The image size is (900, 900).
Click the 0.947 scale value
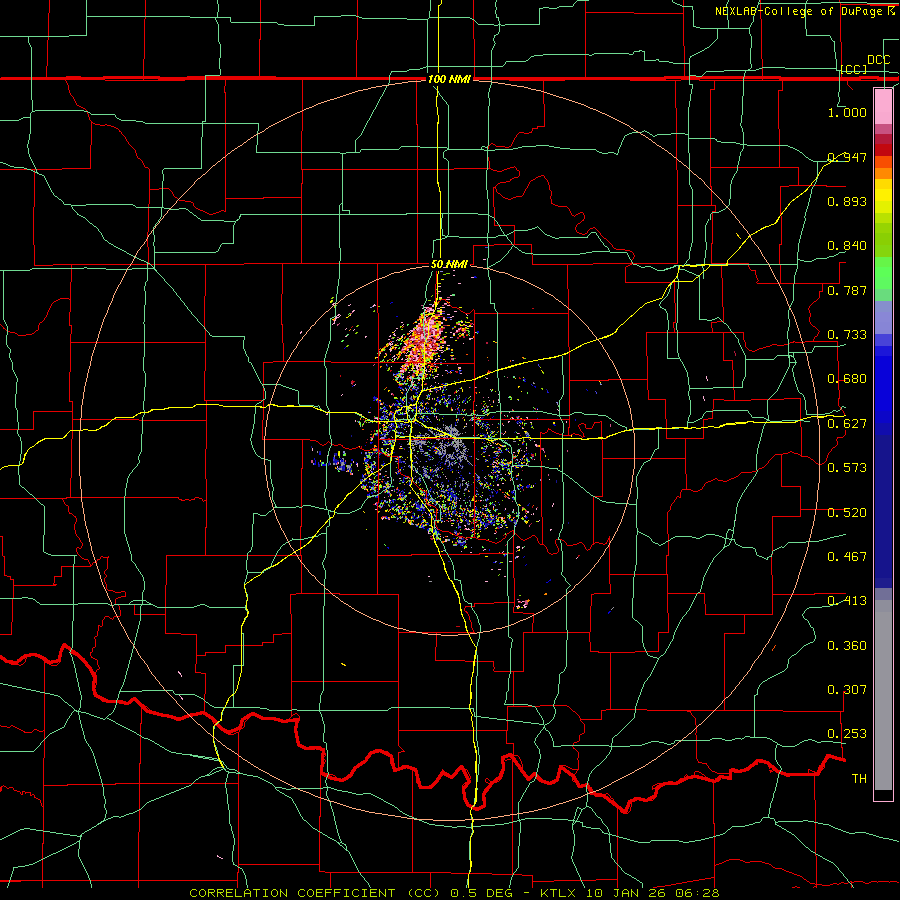coord(847,157)
